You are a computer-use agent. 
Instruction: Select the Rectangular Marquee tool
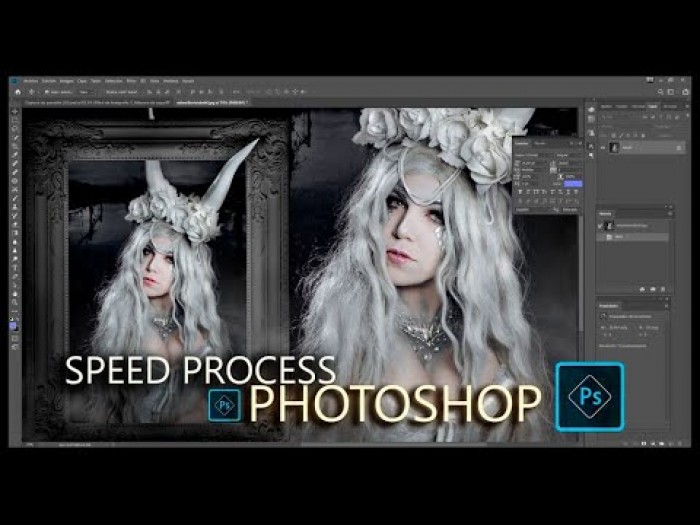[x=15, y=120]
